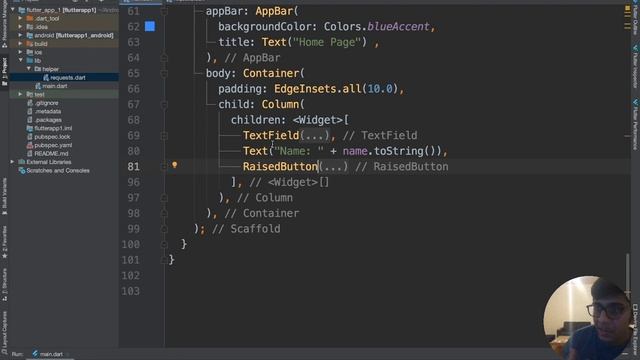Click name.toString() on line 80
This screenshot has height=360, width=640.
click(x=392, y=151)
